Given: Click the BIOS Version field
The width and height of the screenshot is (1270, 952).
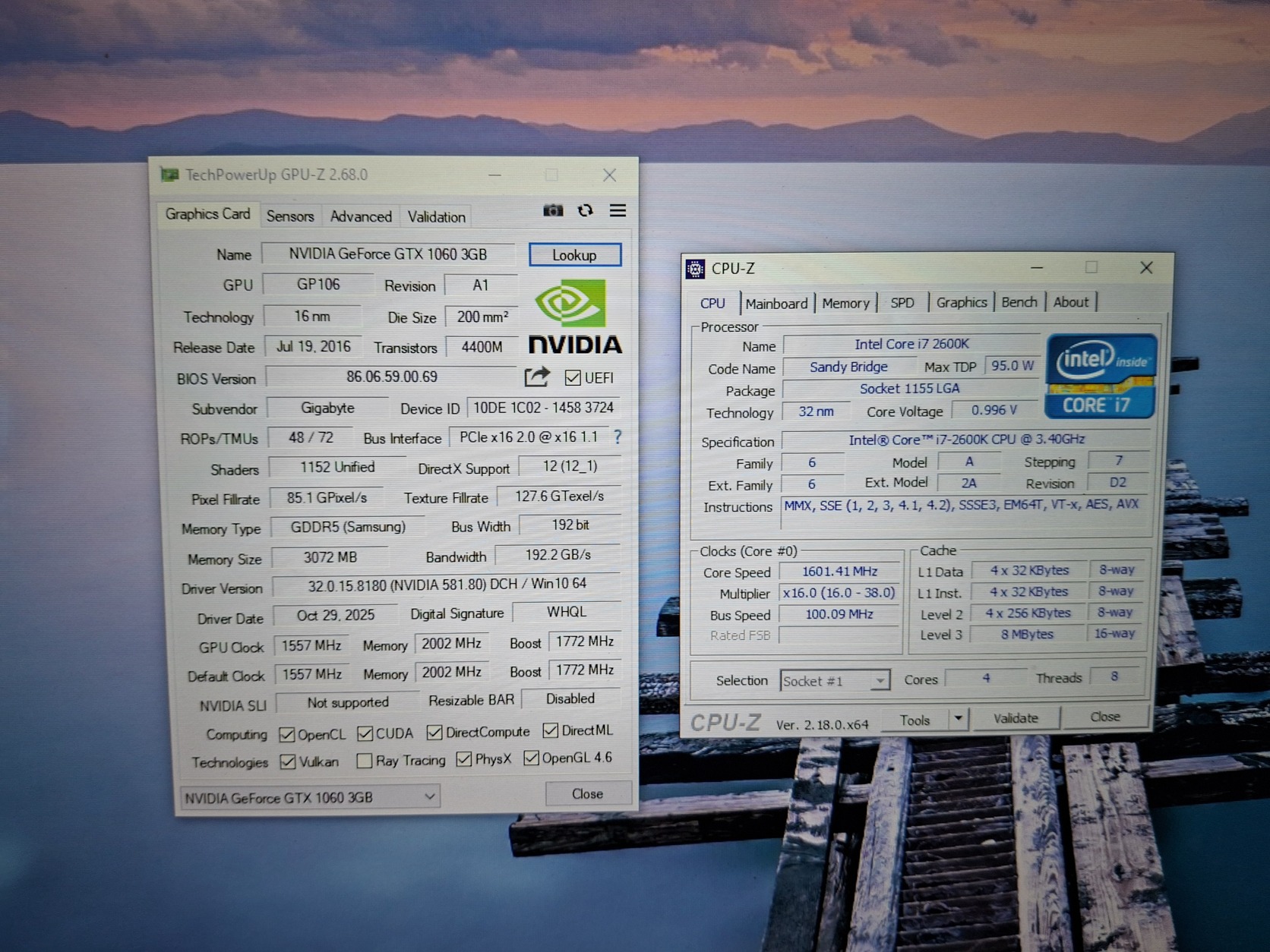Looking at the screenshot, I should pos(392,377).
